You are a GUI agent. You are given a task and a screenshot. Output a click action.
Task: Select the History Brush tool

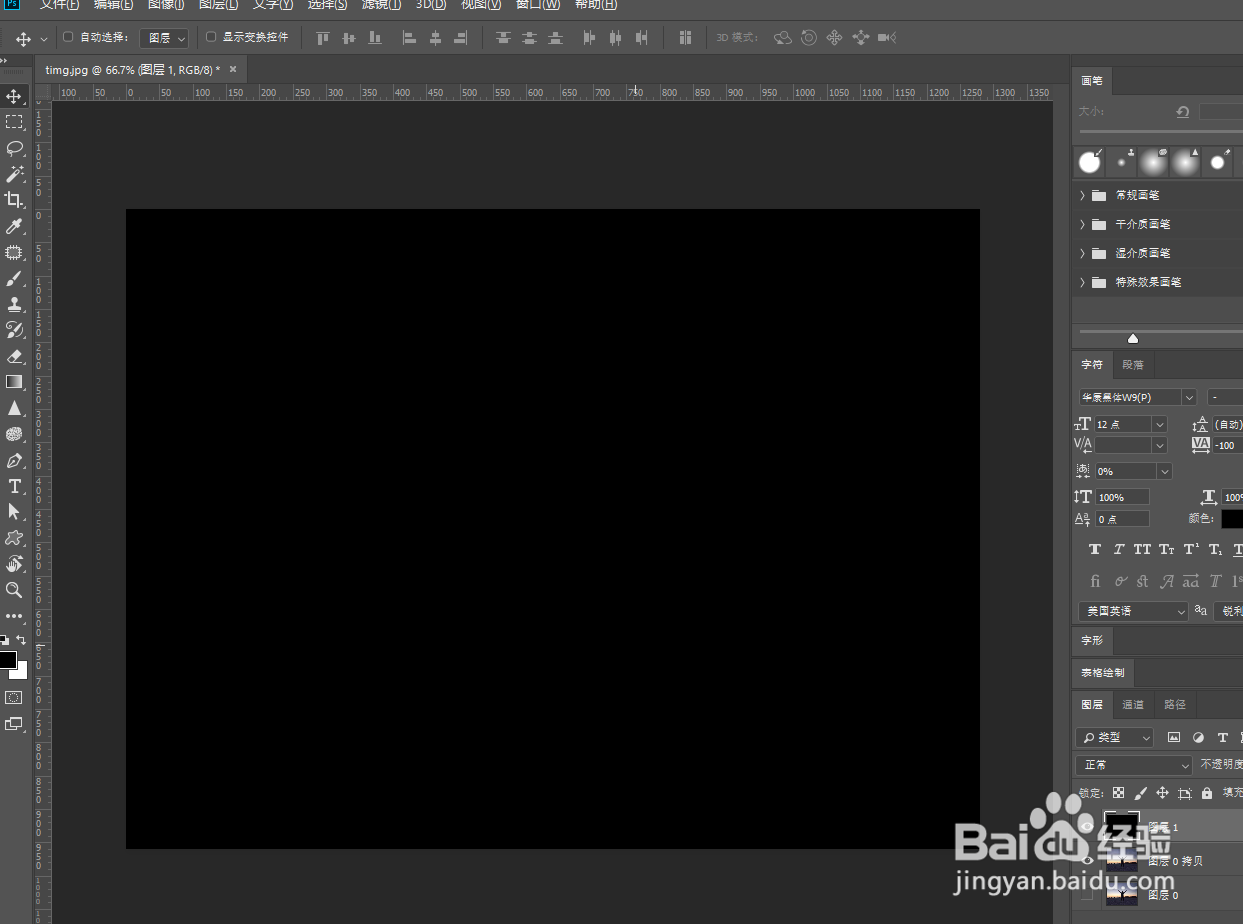point(14,330)
